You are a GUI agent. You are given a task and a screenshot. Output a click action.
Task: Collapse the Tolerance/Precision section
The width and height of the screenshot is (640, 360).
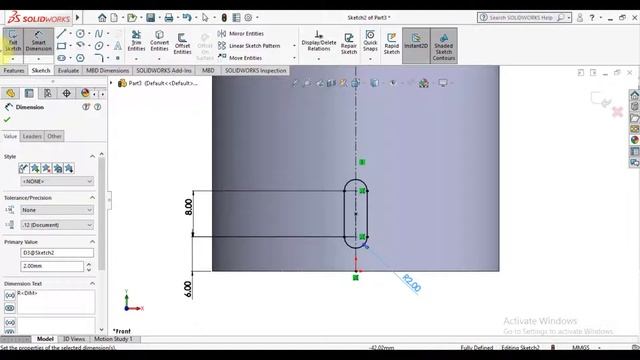(x=92, y=198)
